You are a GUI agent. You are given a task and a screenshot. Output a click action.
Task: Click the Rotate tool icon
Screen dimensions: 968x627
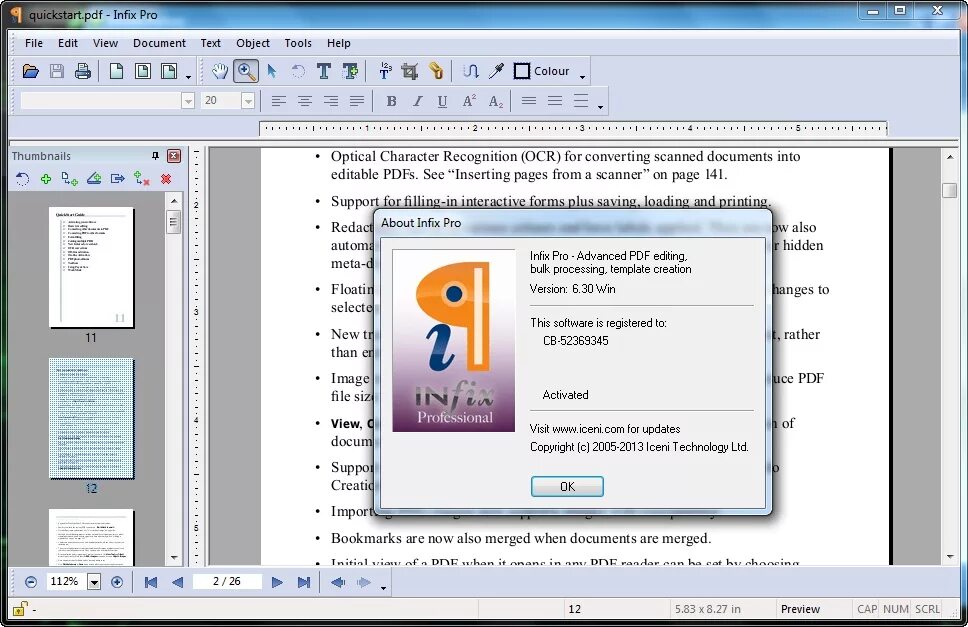pos(298,72)
